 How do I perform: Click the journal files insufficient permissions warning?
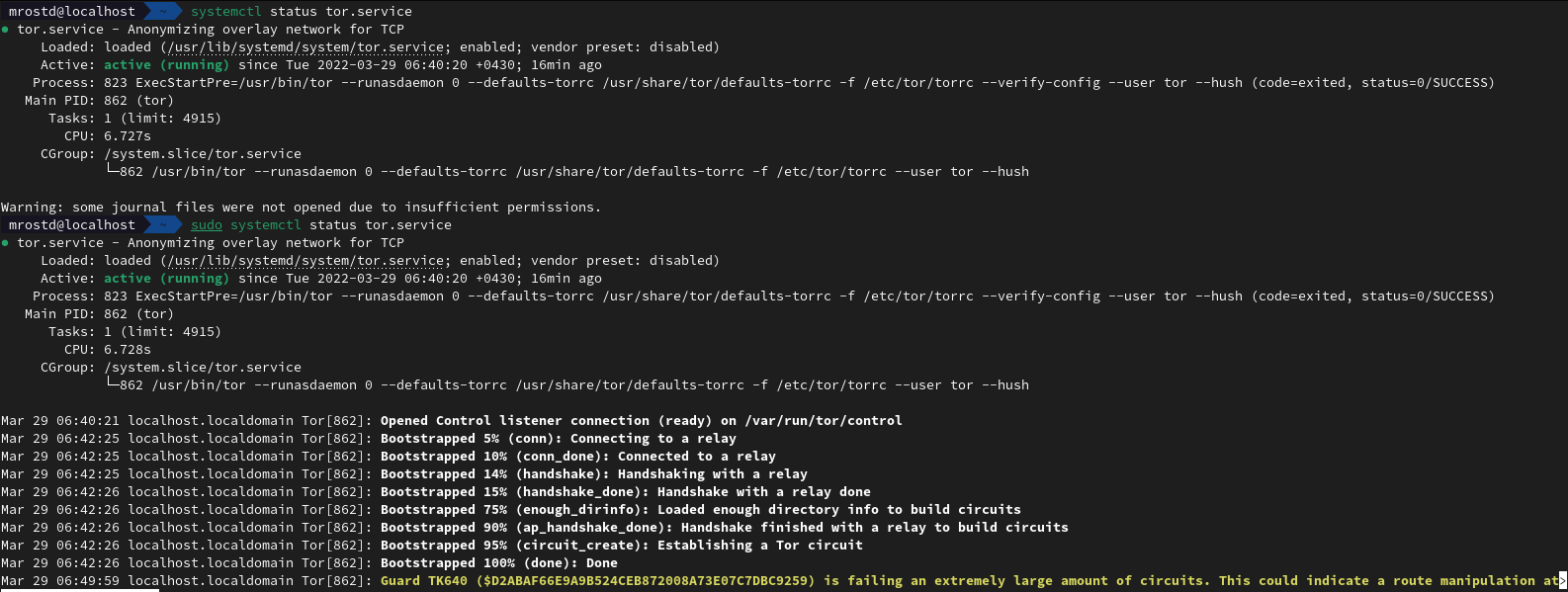pyautogui.click(x=301, y=208)
